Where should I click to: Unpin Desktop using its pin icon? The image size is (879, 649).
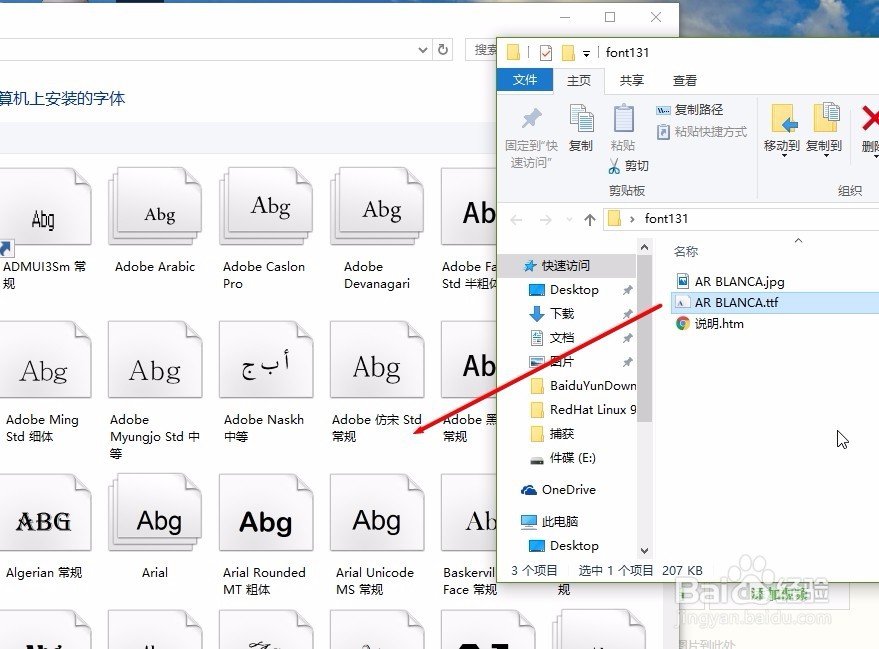coord(627,290)
